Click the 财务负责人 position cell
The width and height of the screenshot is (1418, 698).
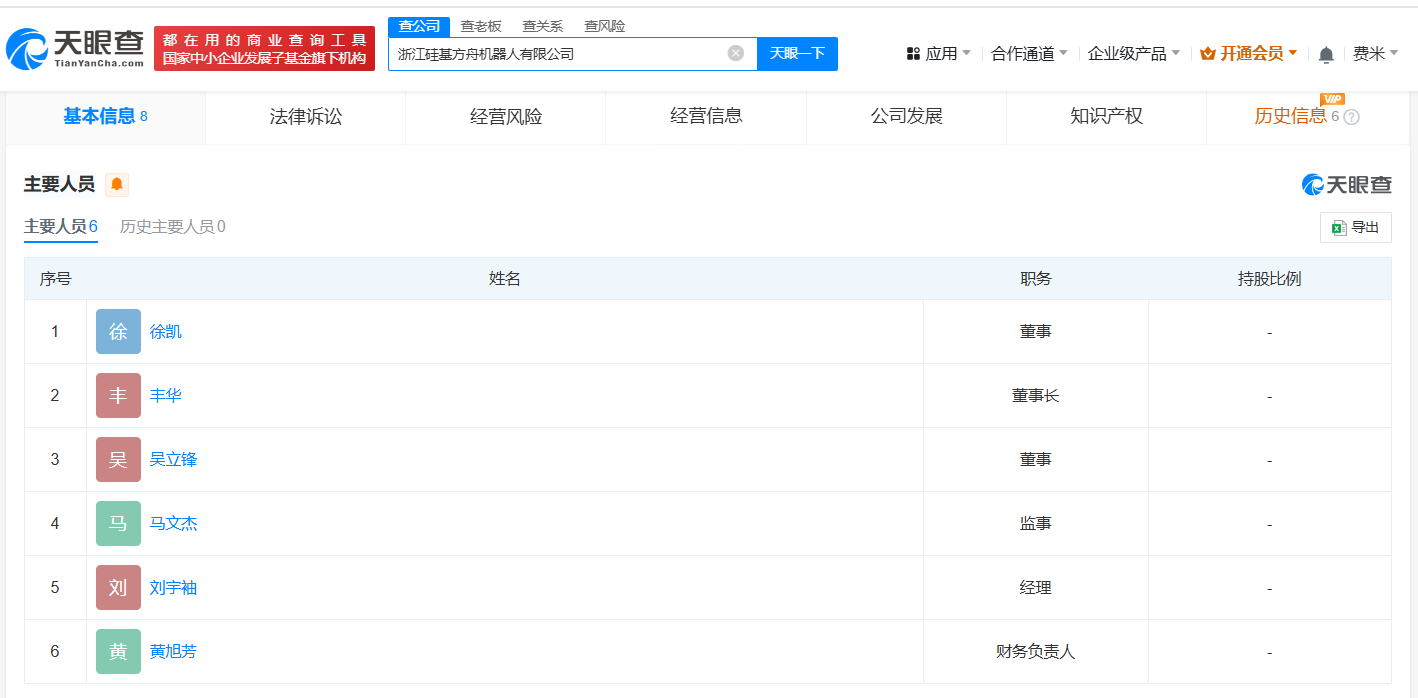pyautogui.click(x=1036, y=652)
